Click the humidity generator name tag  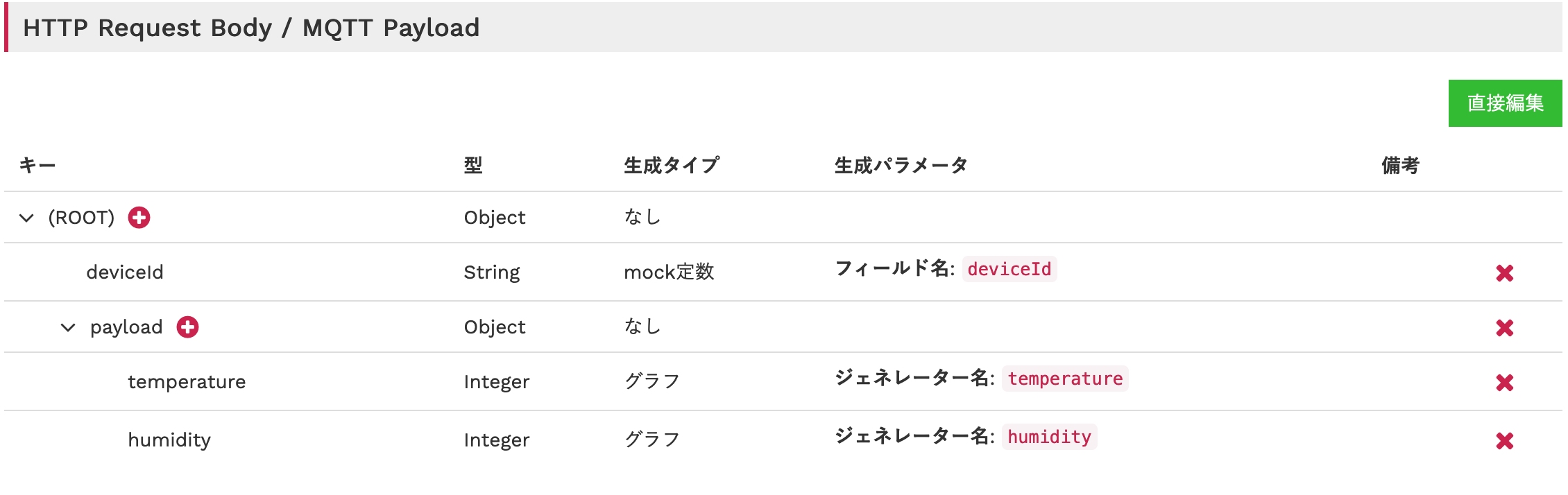tap(1049, 437)
